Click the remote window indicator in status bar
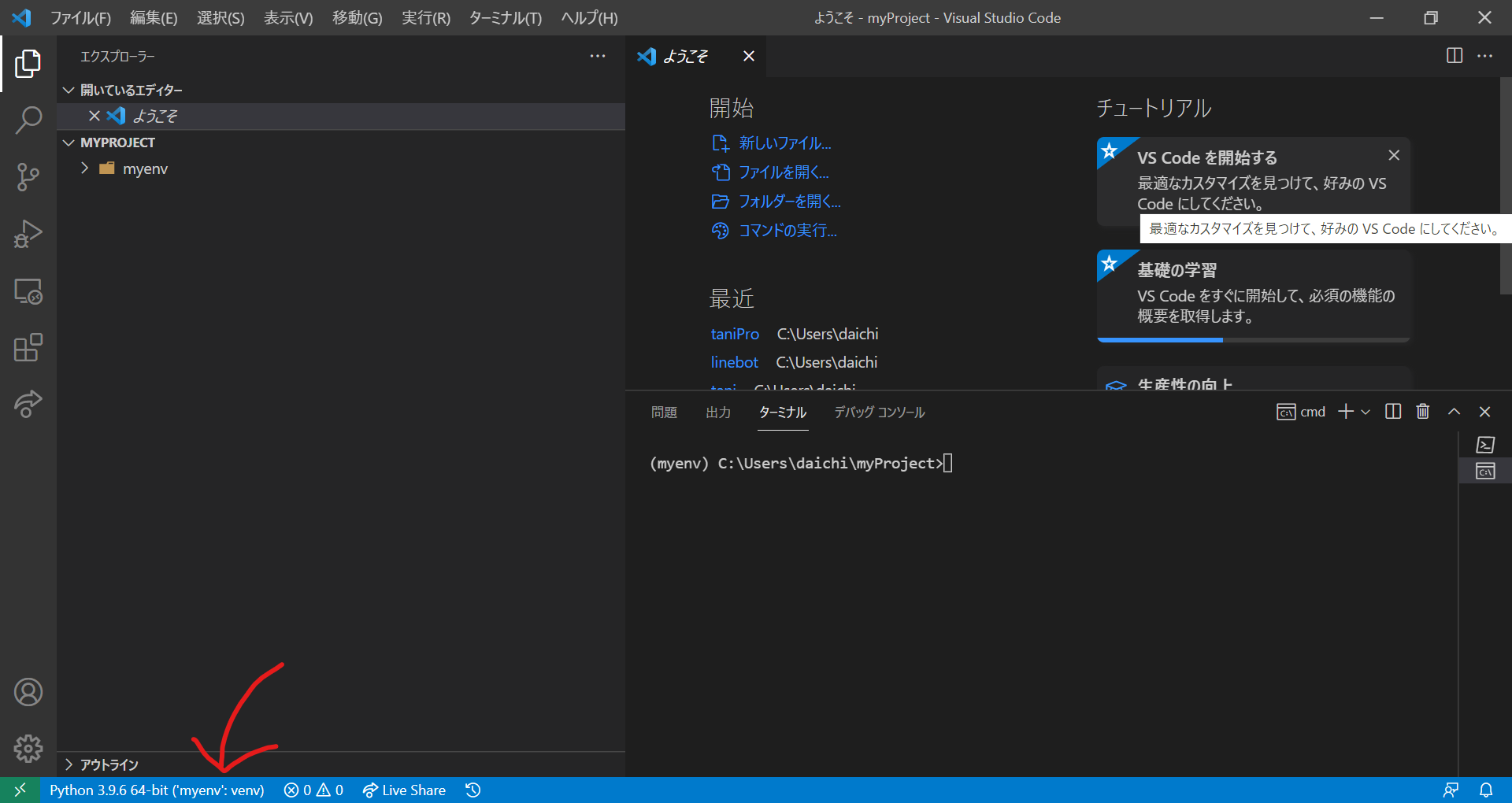The width and height of the screenshot is (1512, 803). pos(20,790)
